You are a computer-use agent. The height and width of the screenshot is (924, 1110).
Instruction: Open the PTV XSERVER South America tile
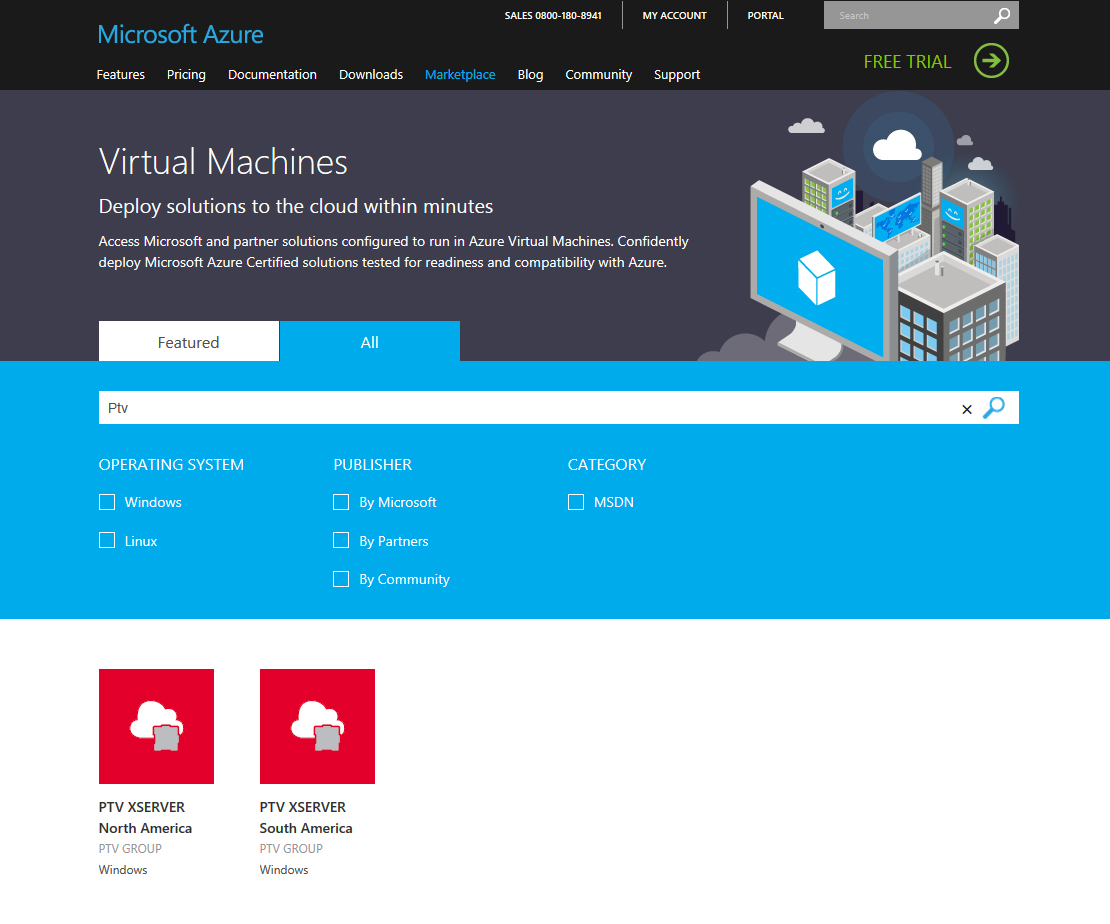317,726
